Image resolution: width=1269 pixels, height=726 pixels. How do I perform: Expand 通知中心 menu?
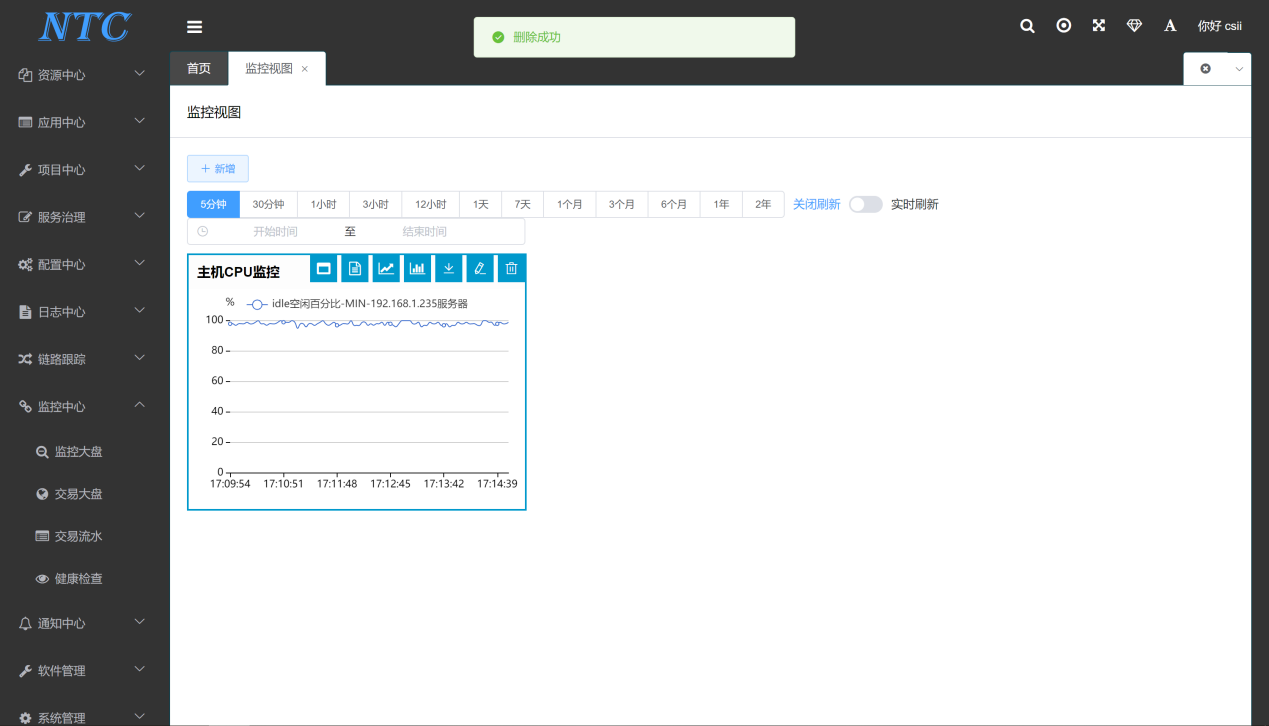point(85,624)
